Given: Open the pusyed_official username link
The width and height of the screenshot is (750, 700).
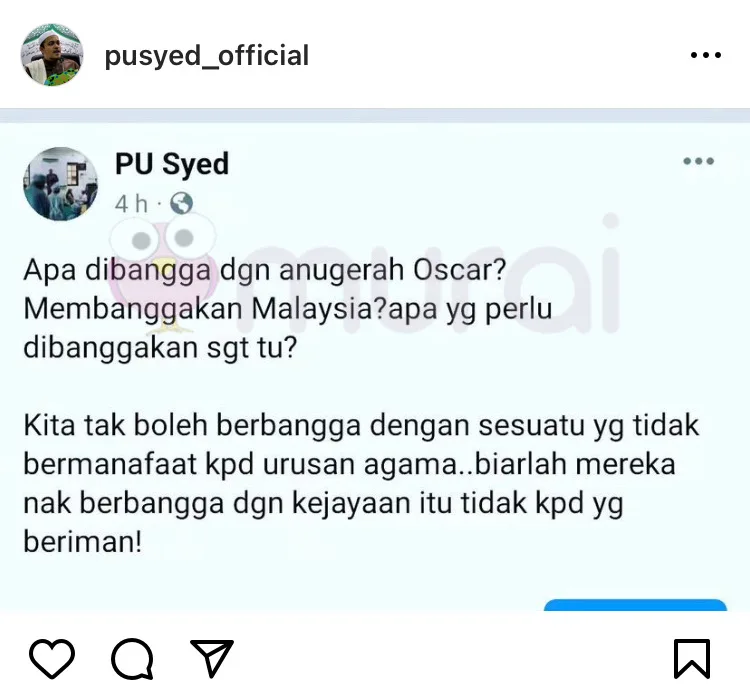Looking at the screenshot, I should coord(207,56).
